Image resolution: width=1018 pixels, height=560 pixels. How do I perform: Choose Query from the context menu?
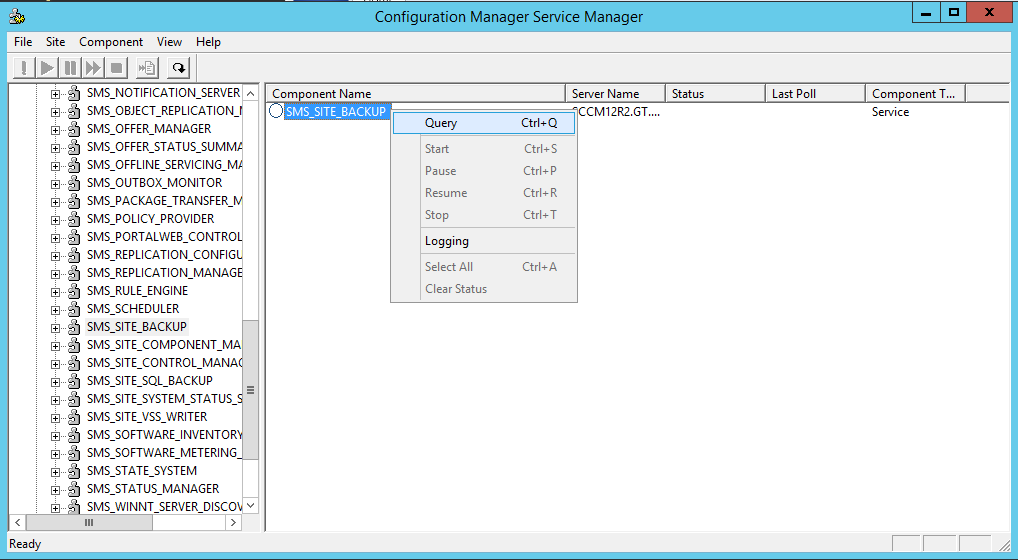click(441, 123)
